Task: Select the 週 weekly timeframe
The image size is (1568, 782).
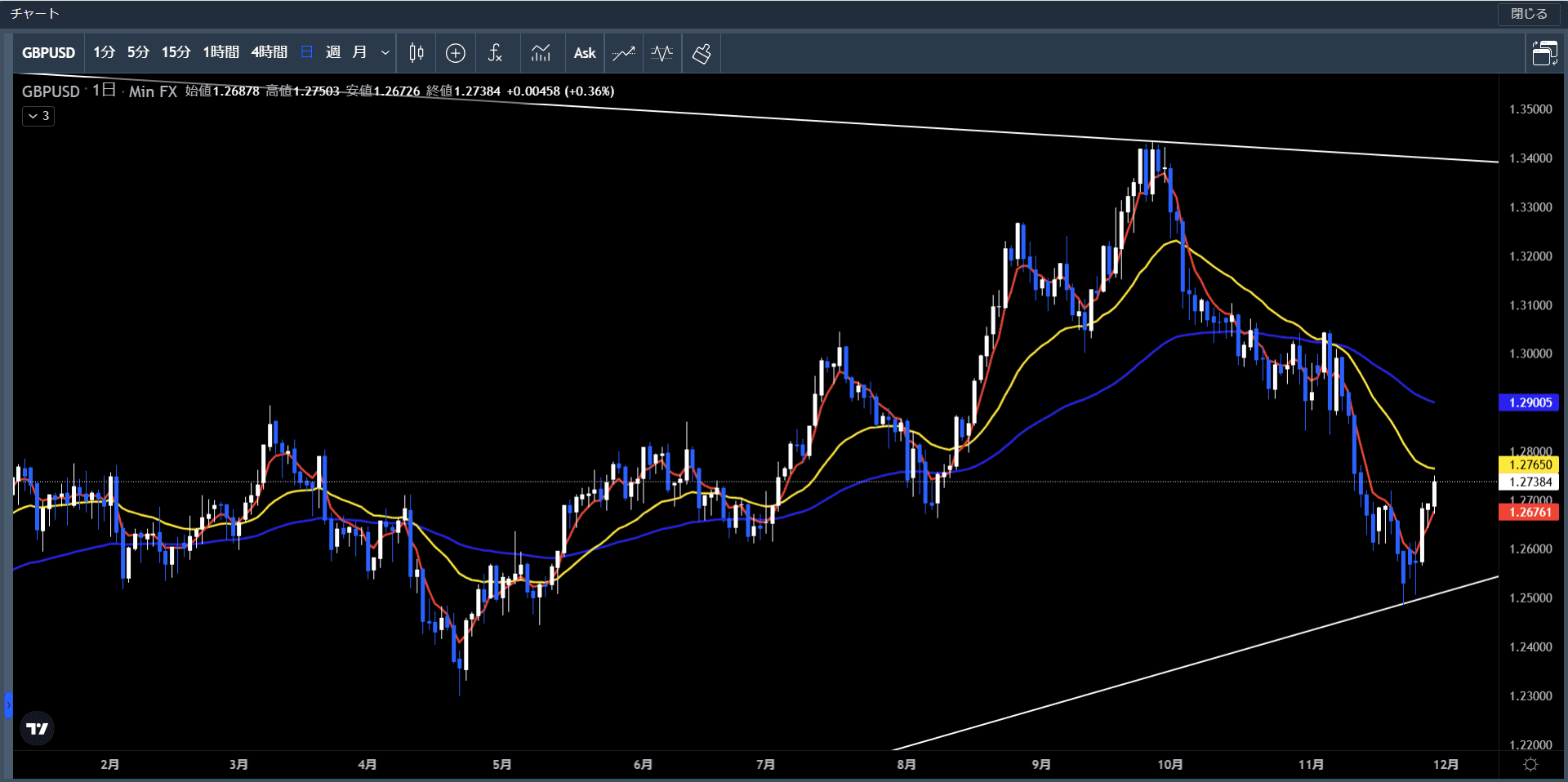Action: 333,52
